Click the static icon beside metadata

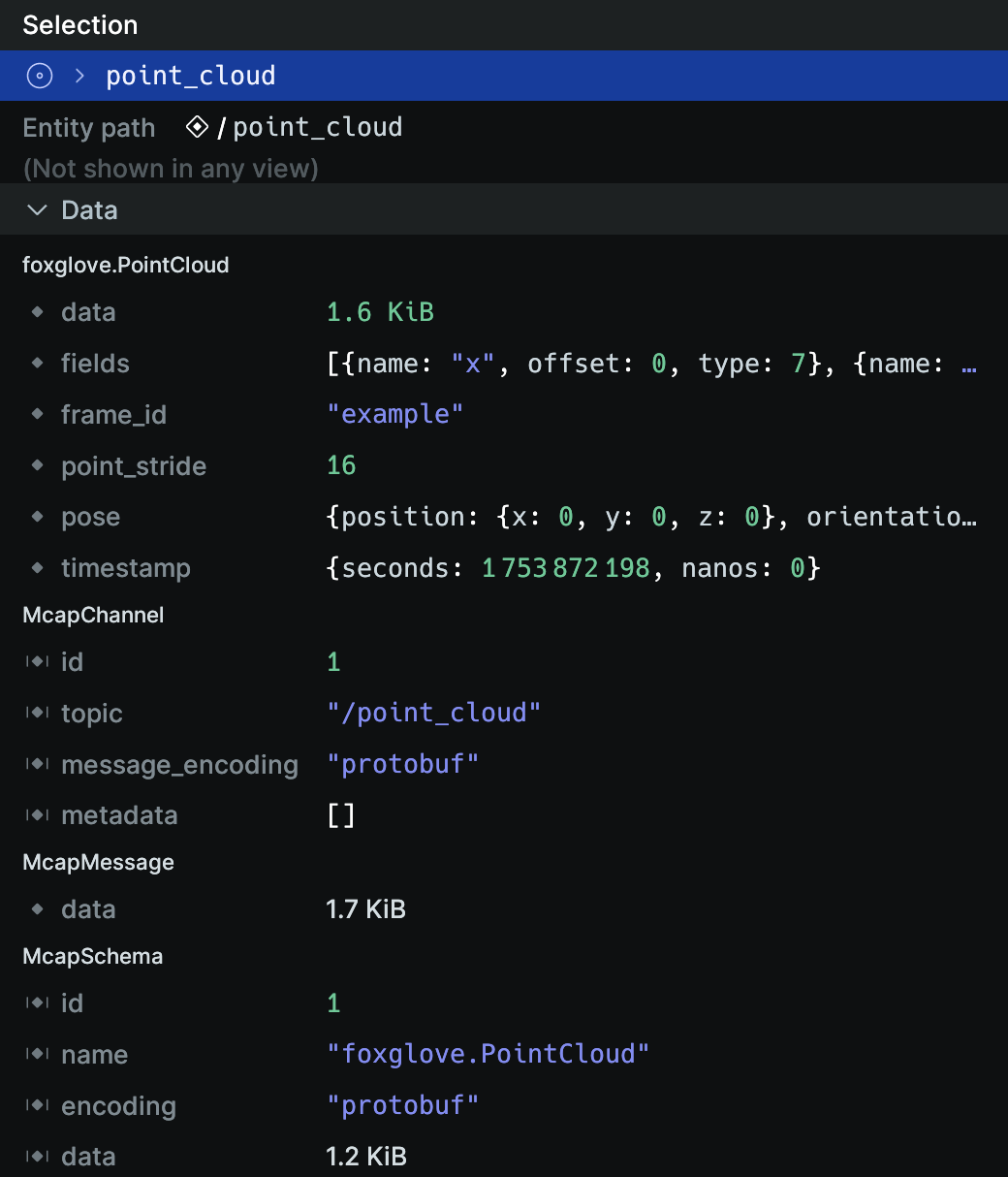tap(38, 815)
